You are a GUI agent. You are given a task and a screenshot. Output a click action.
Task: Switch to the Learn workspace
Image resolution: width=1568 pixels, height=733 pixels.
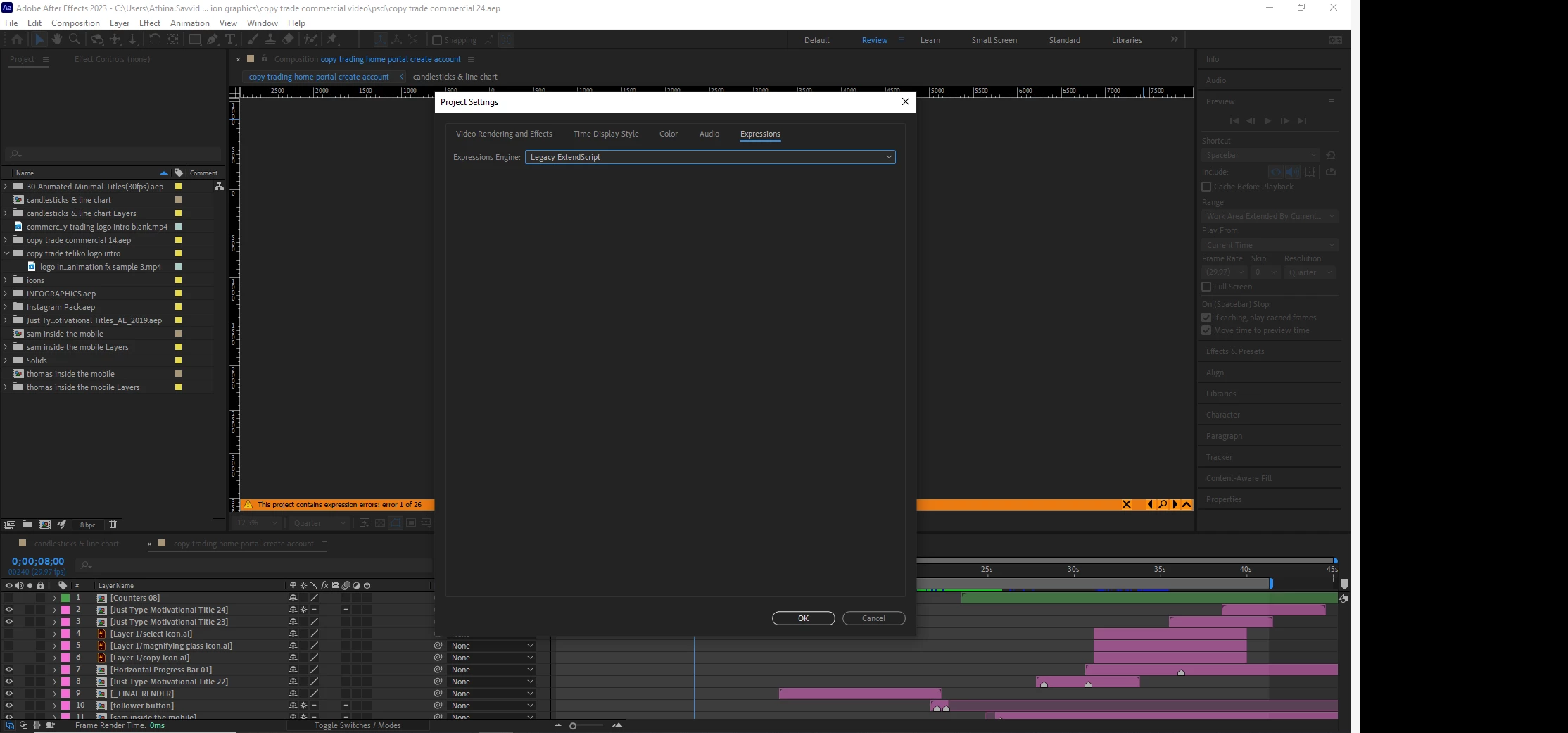[930, 40]
